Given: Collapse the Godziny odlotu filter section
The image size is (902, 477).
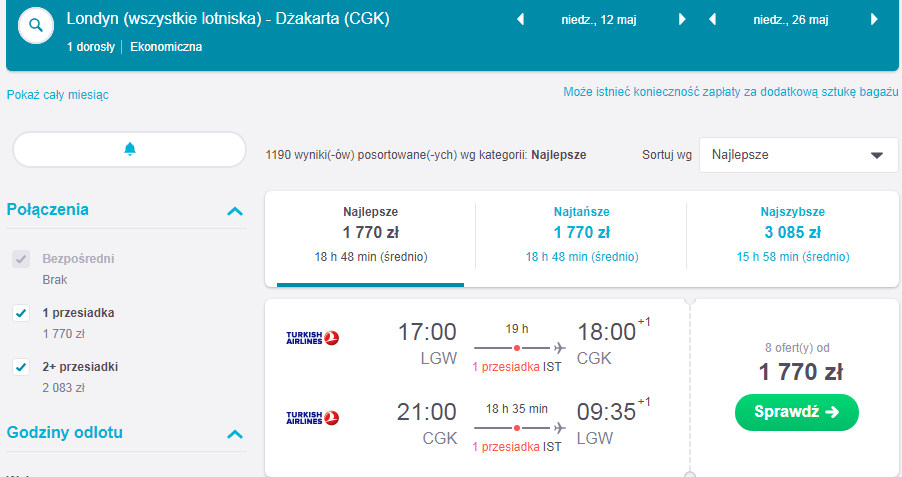Looking at the screenshot, I should (x=235, y=434).
